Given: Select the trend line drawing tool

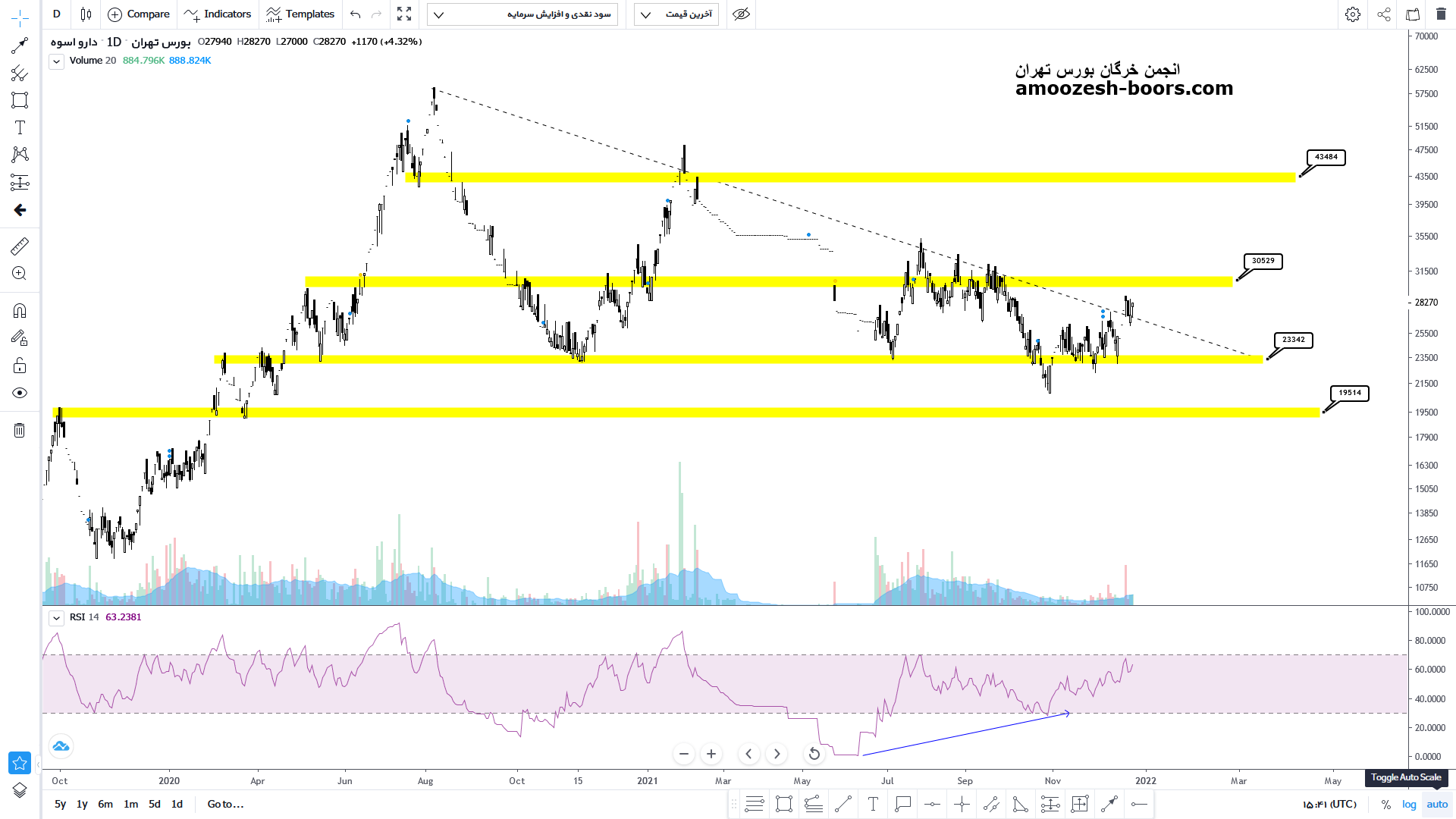Looking at the screenshot, I should click(20, 45).
